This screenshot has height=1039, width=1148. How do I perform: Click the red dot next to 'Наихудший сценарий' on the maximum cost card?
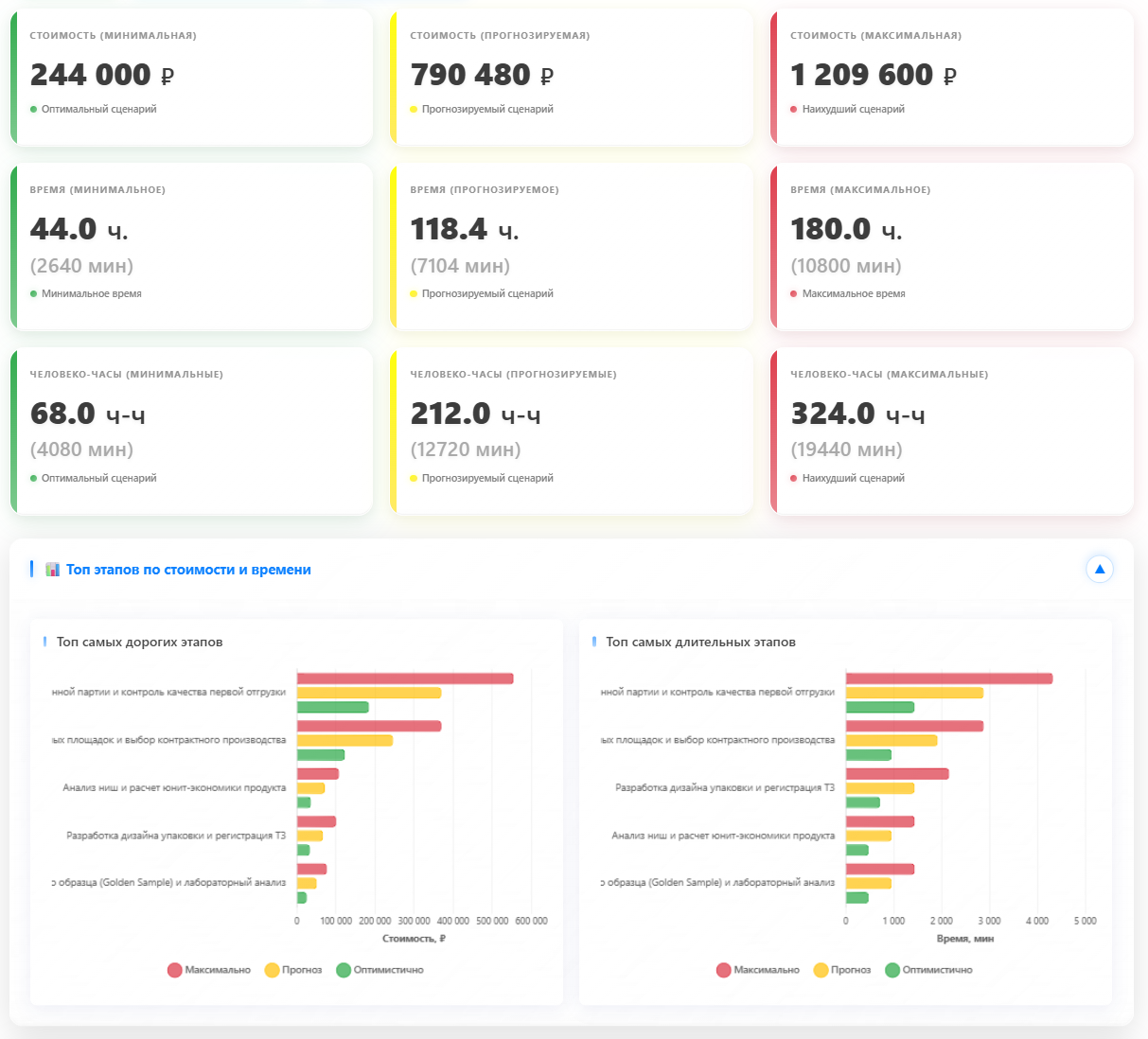click(x=792, y=109)
